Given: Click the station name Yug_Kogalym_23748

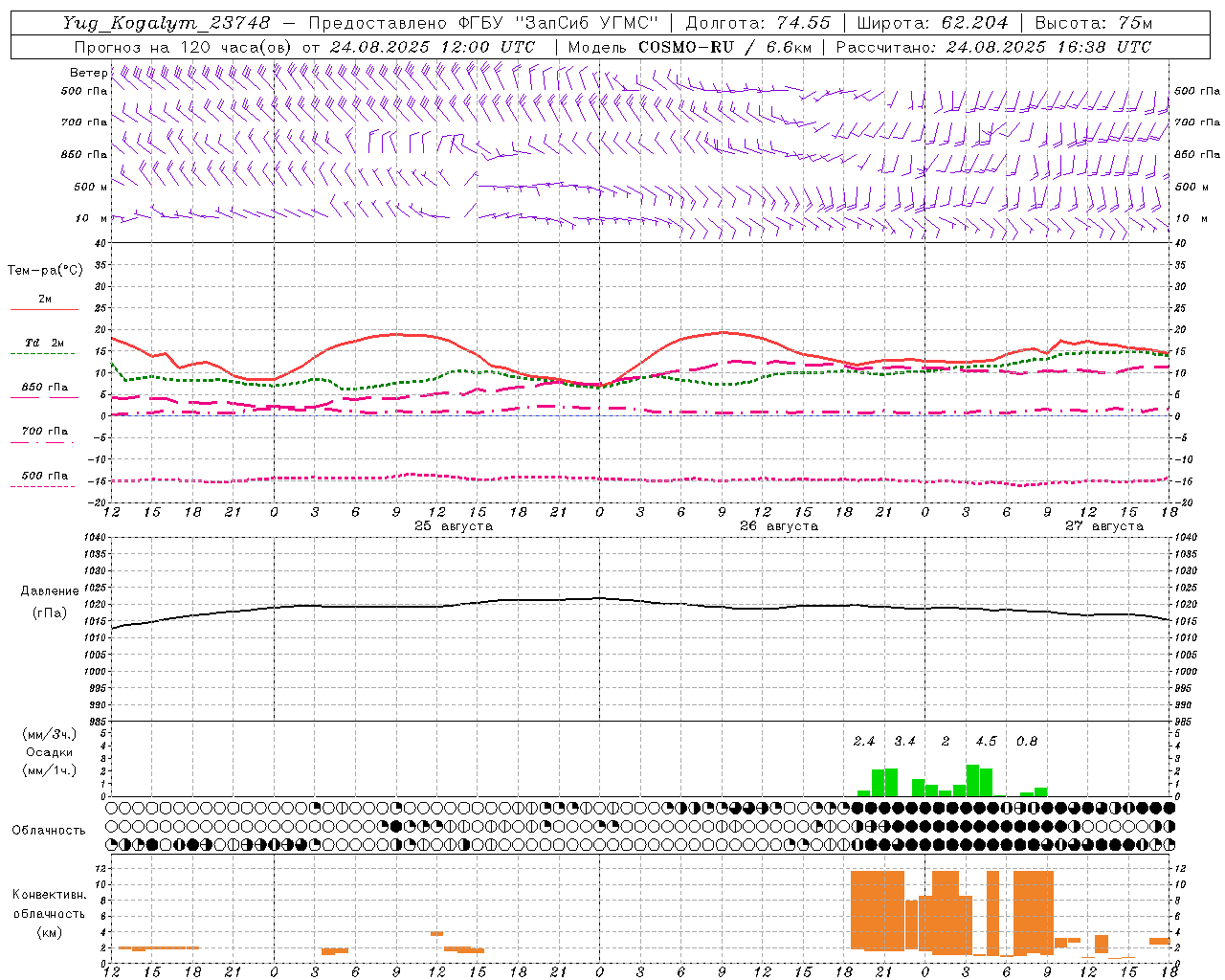Looking at the screenshot, I should pyautogui.click(x=167, y=23).
